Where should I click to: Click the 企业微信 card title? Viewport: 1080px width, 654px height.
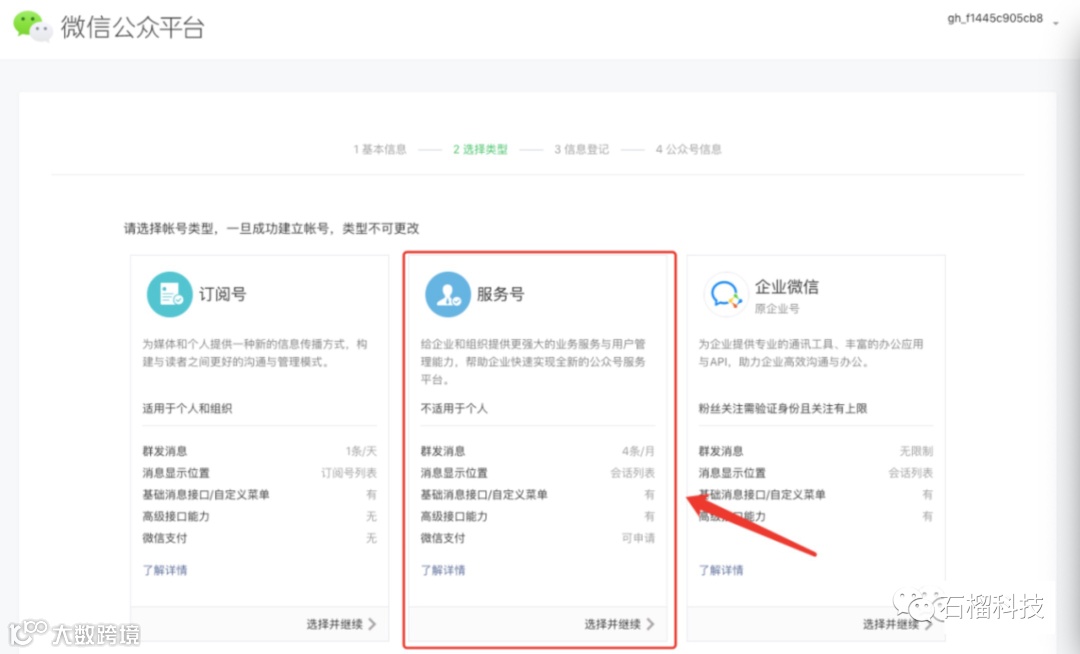coord(787,286)
